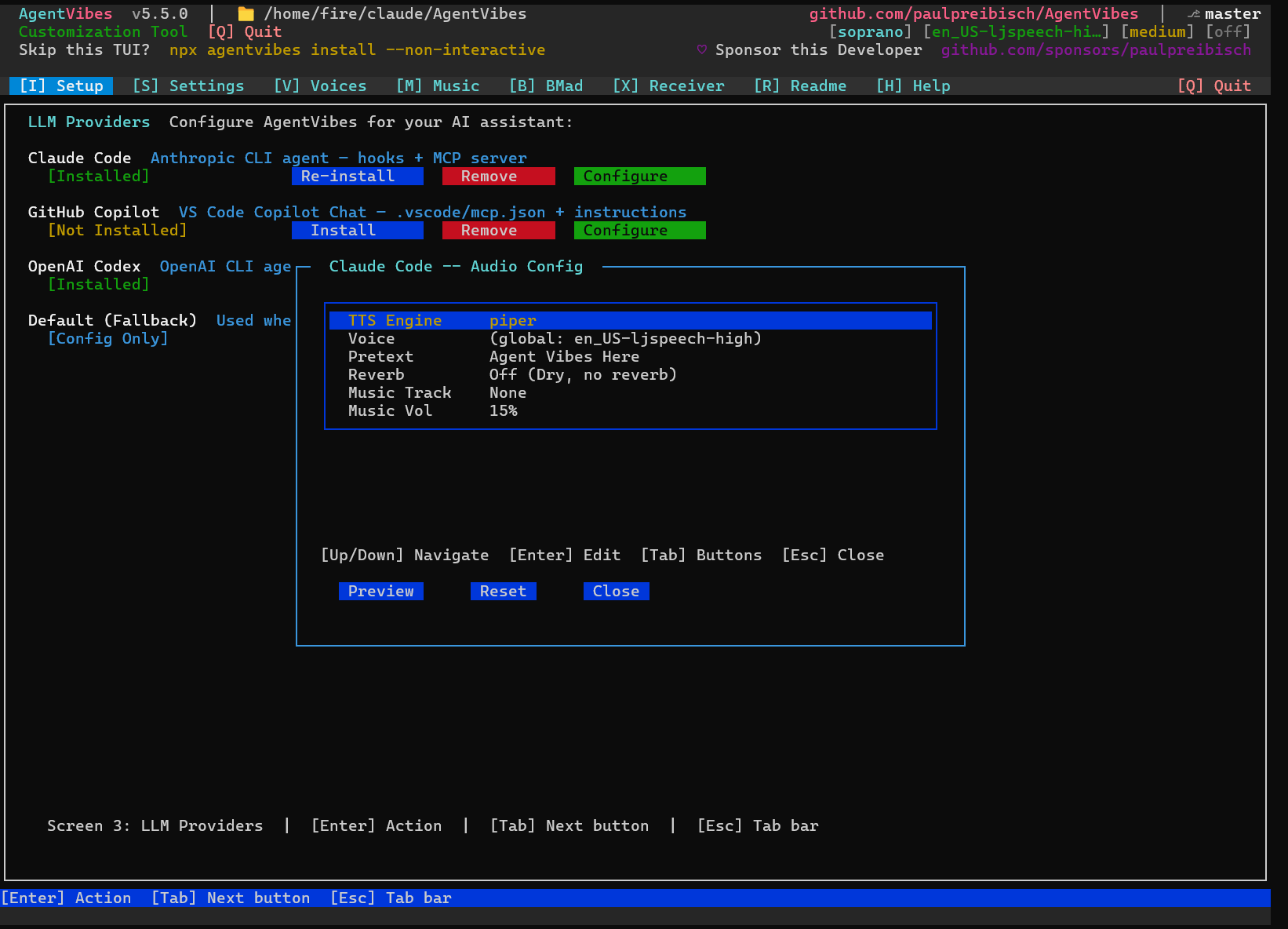Screen dimensions: 1288x929
Task: Open github.com/paulpreibisch/AgentVibes link
Action: coord(974,13)
